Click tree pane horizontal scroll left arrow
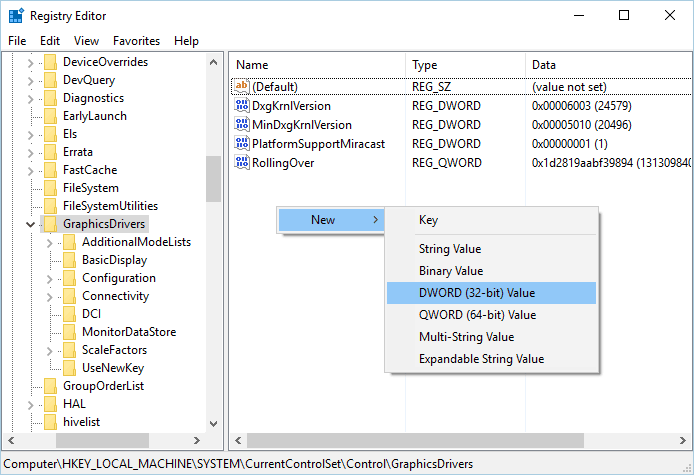This screenshot has height=475, width=694. click(11, 440)
